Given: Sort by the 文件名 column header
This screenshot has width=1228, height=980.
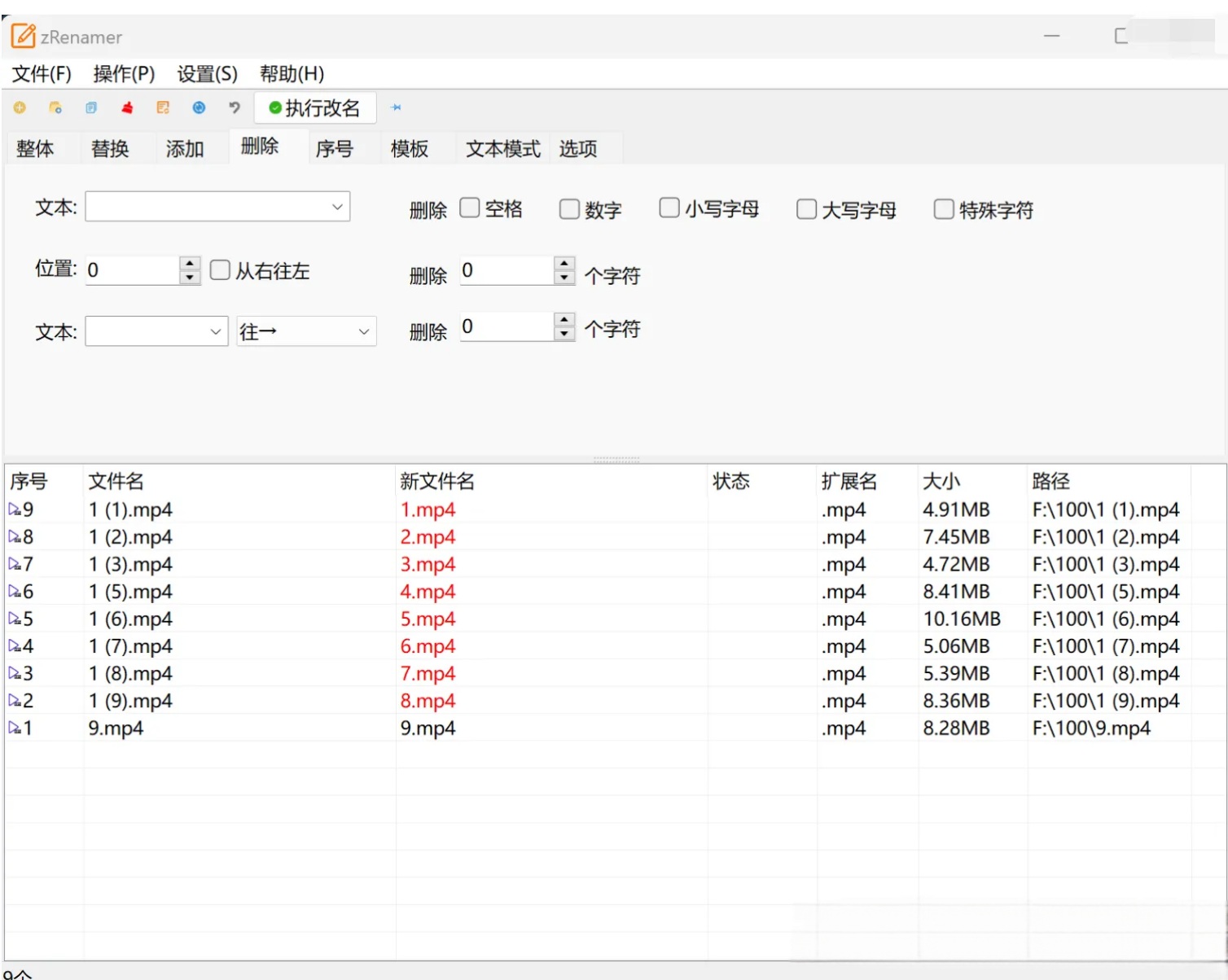Looking at the screenshot, I should tap(239, 481).
